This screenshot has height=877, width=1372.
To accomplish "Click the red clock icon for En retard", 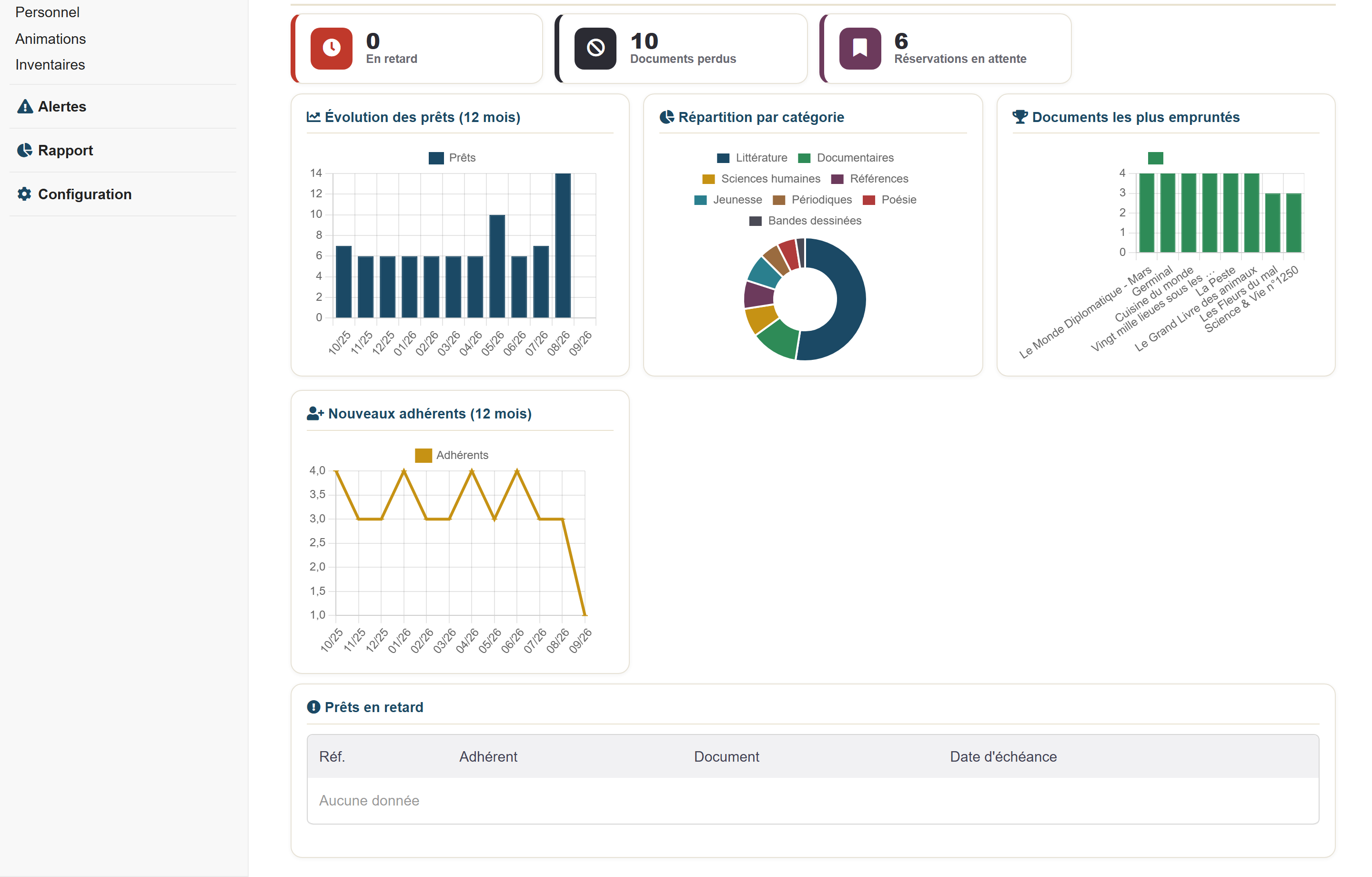I will pos(331,49).
